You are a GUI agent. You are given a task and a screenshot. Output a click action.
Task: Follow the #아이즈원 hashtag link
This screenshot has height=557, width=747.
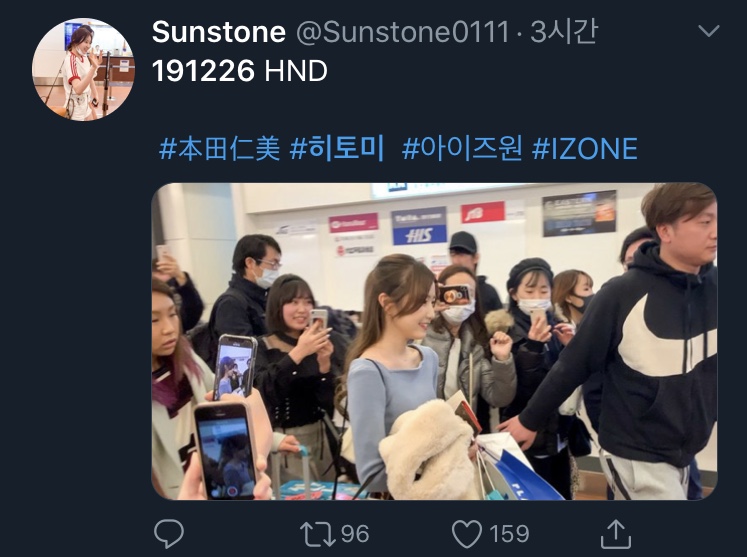(462, 148)
